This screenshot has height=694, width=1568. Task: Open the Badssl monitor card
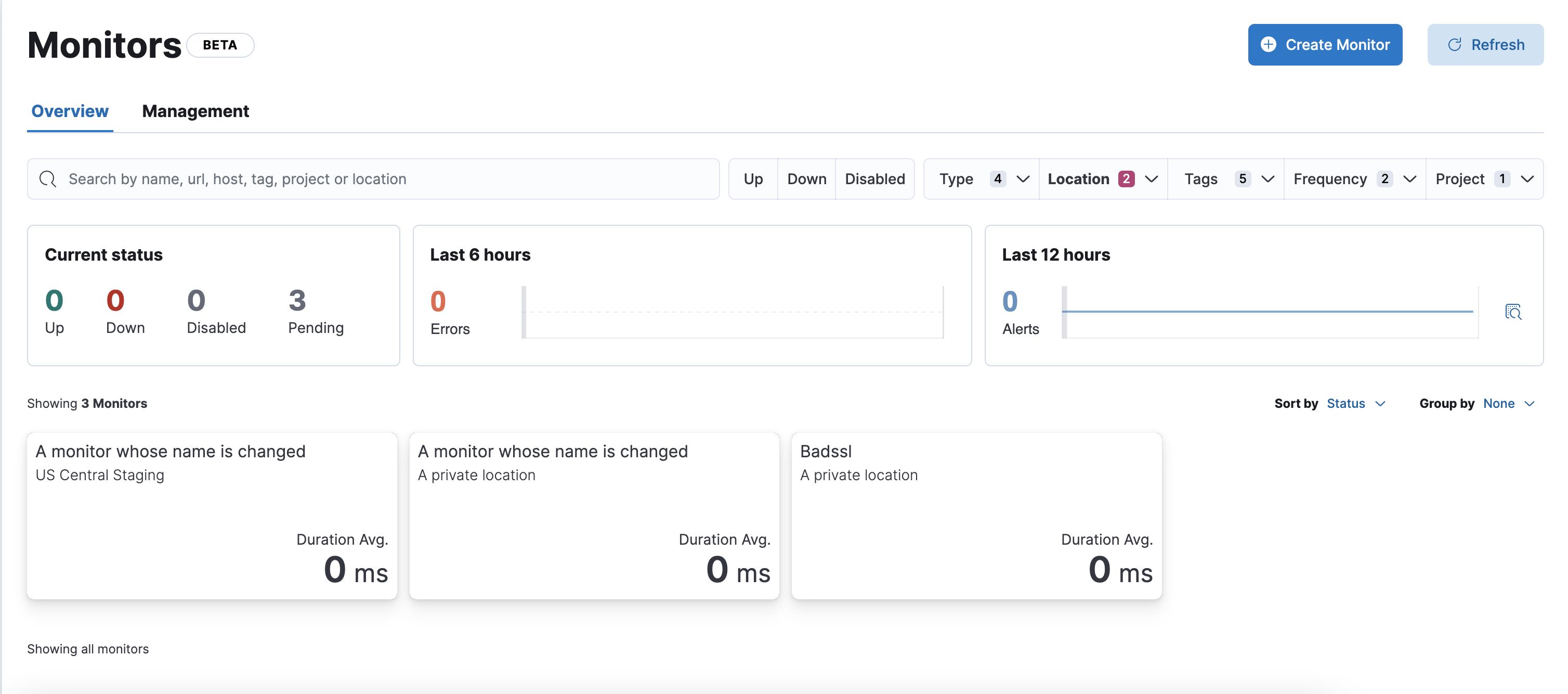(x=976, y=516)
